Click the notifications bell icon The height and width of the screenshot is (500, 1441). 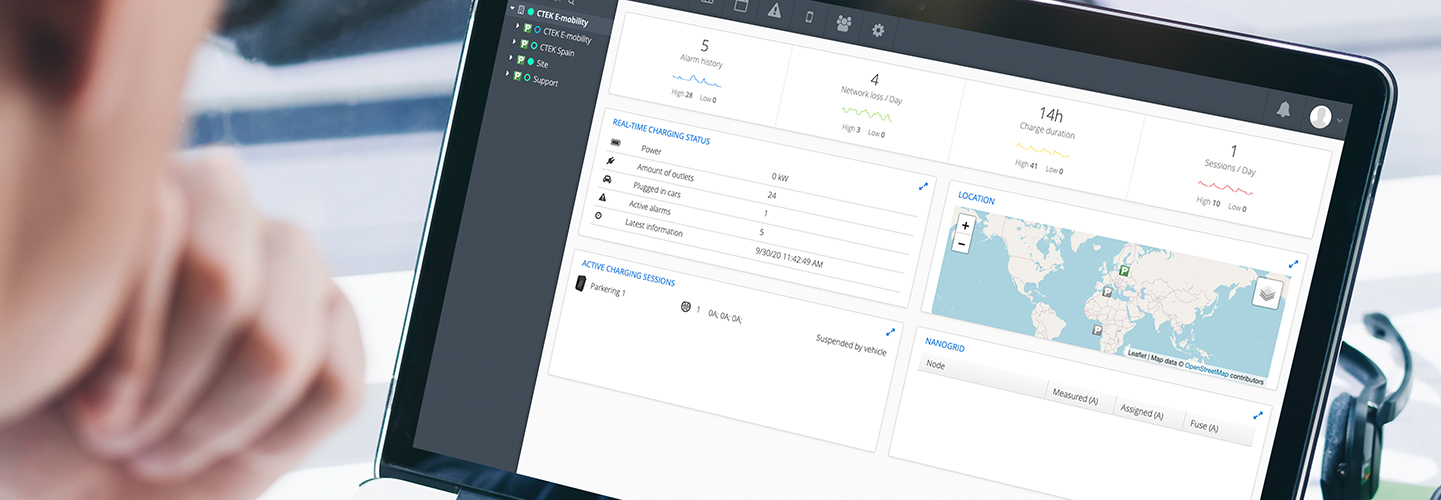(x=1284, y=110)
